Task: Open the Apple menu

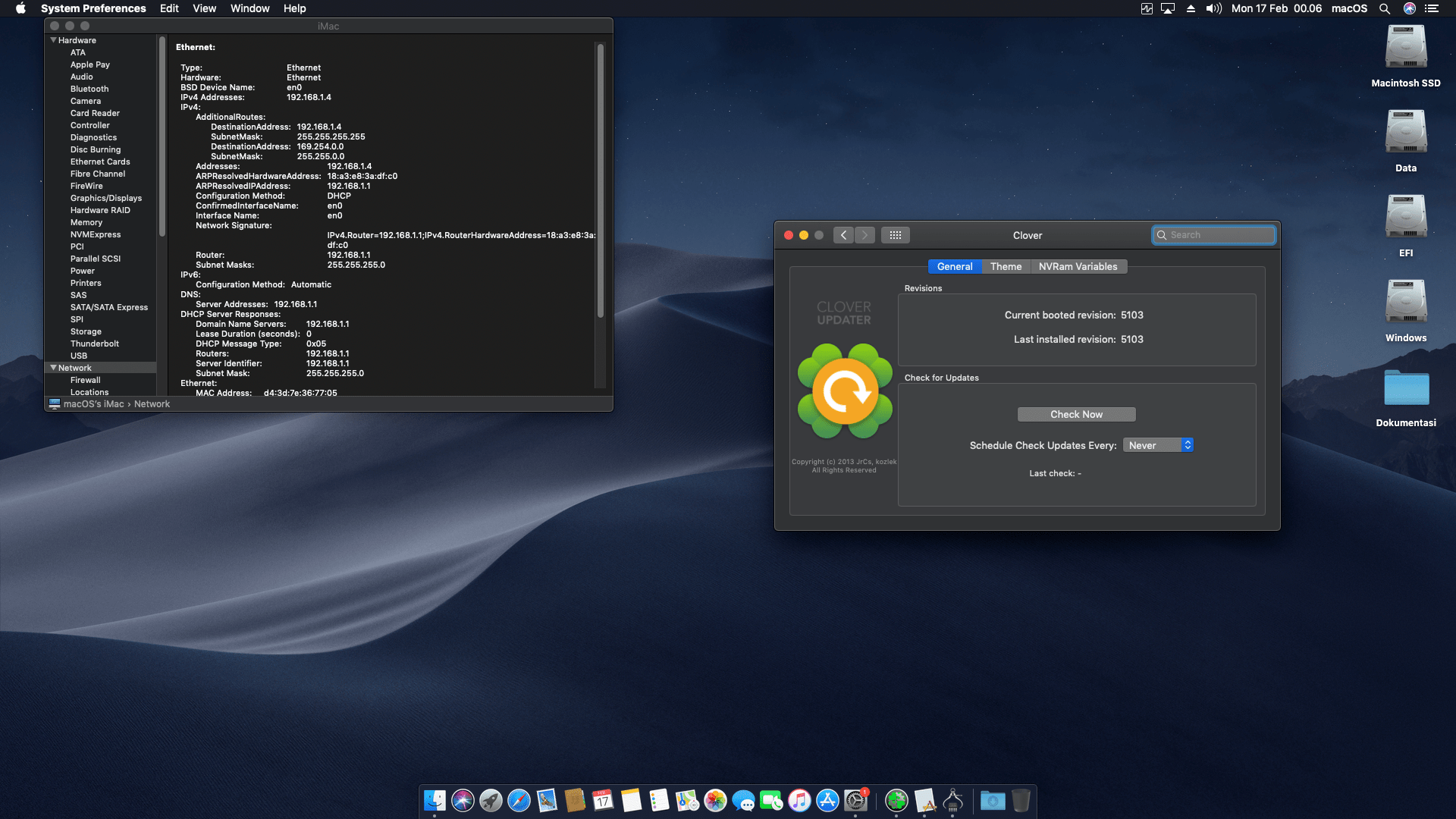Action: [x=20, y=8]
